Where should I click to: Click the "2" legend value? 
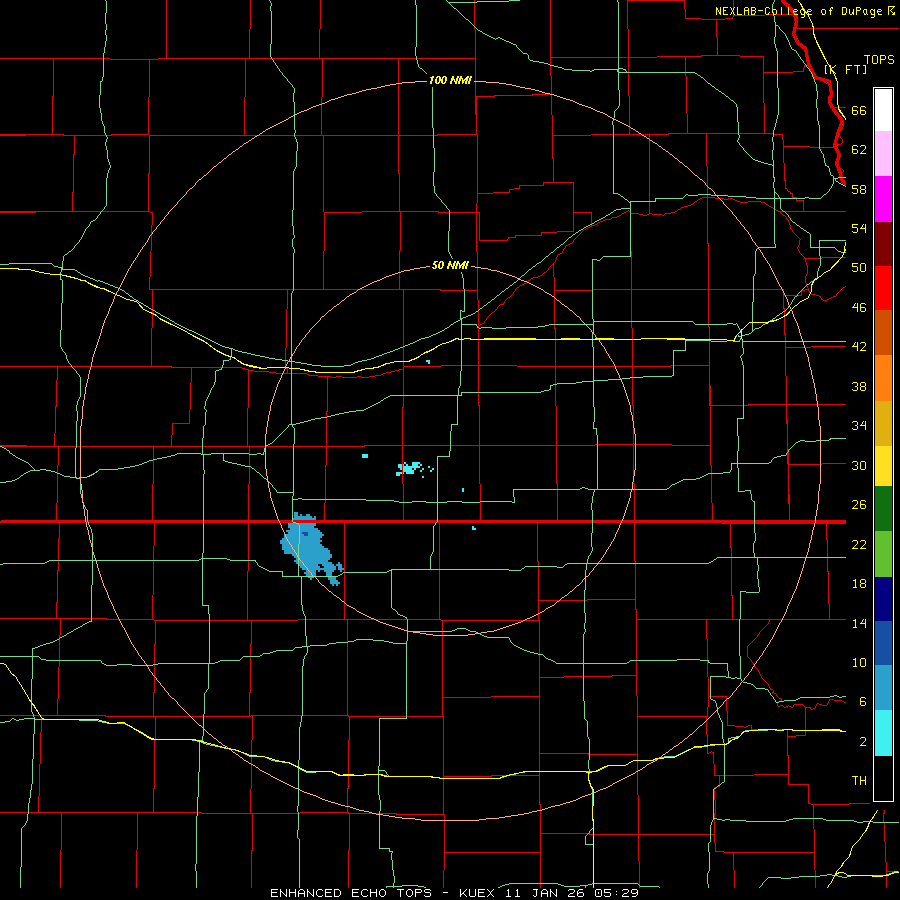[863, 742]
